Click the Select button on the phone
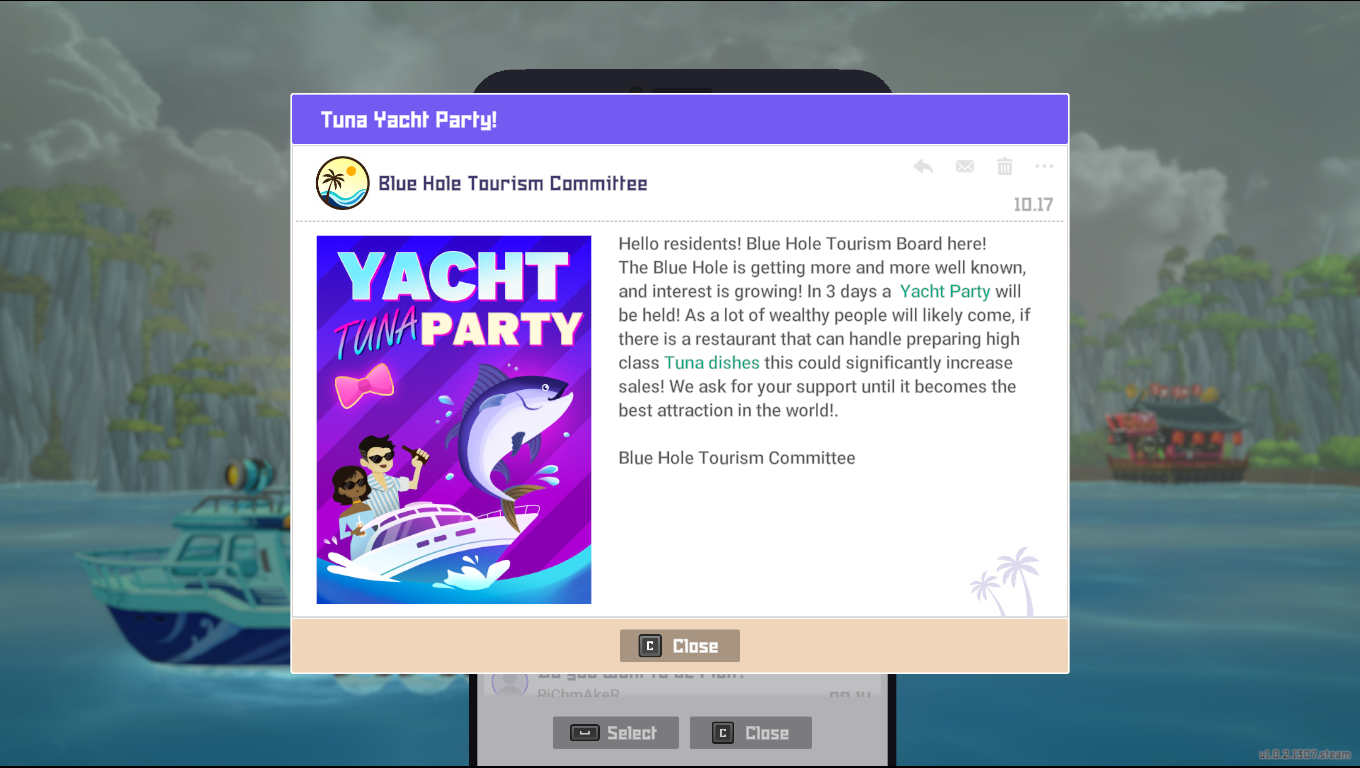This screenshot has width=1360, height=768. pos(616,733)
